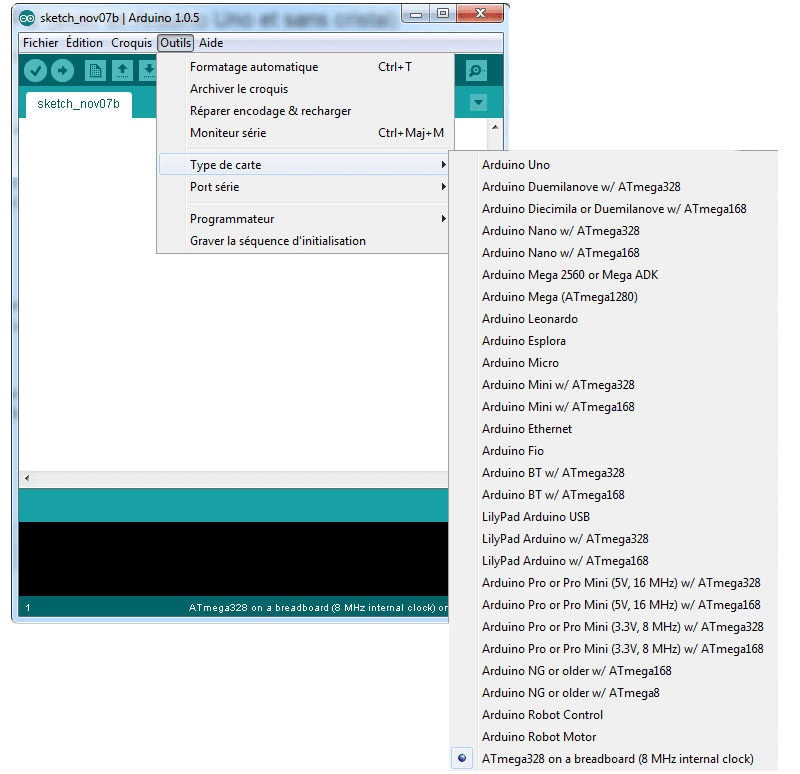Viewport: 800px width, 774px height.
Task: Click the New sketch page icon
Action: click(x=95, y=70)
